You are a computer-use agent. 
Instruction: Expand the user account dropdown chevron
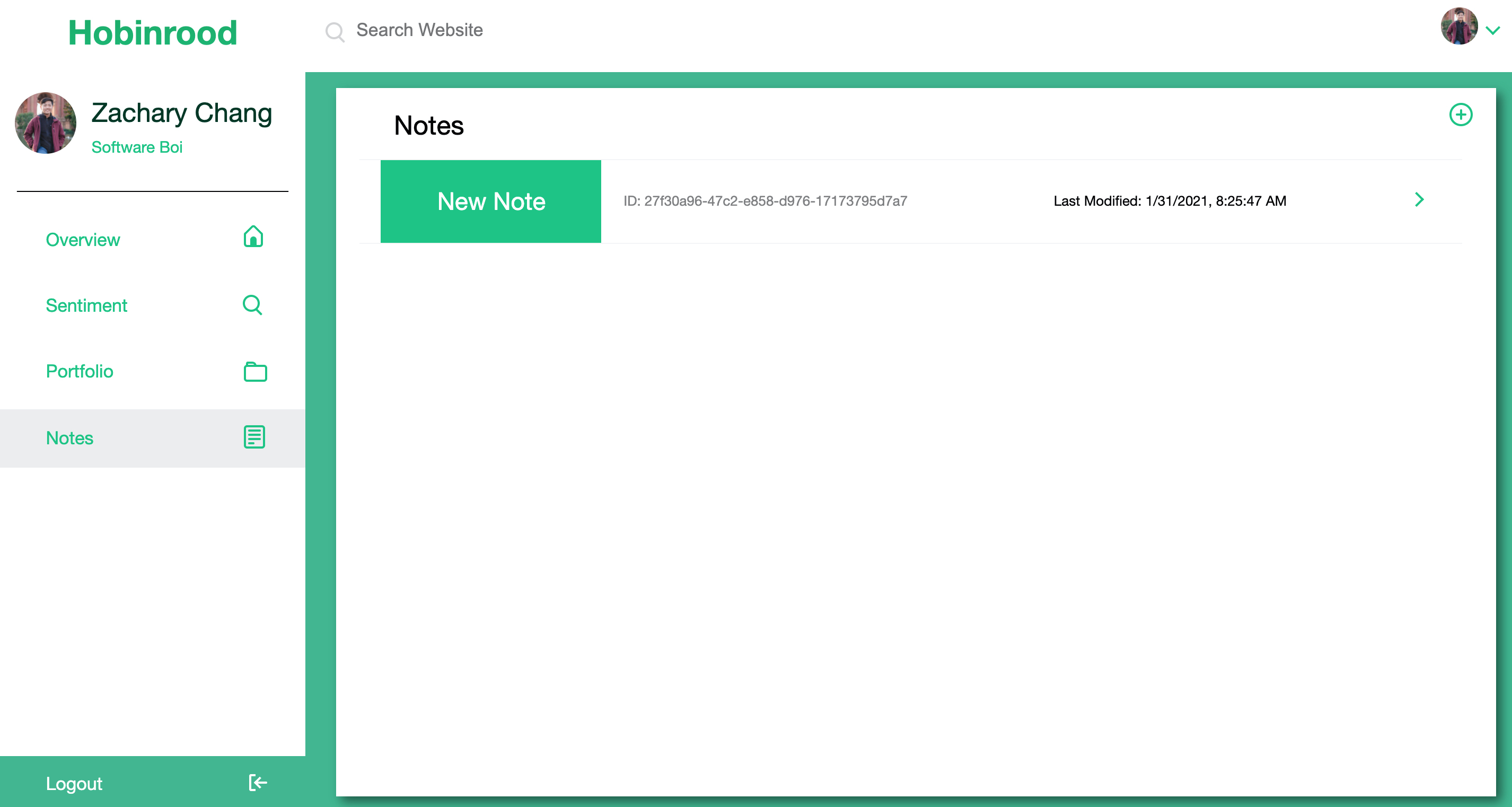[x=1492, y=30]
